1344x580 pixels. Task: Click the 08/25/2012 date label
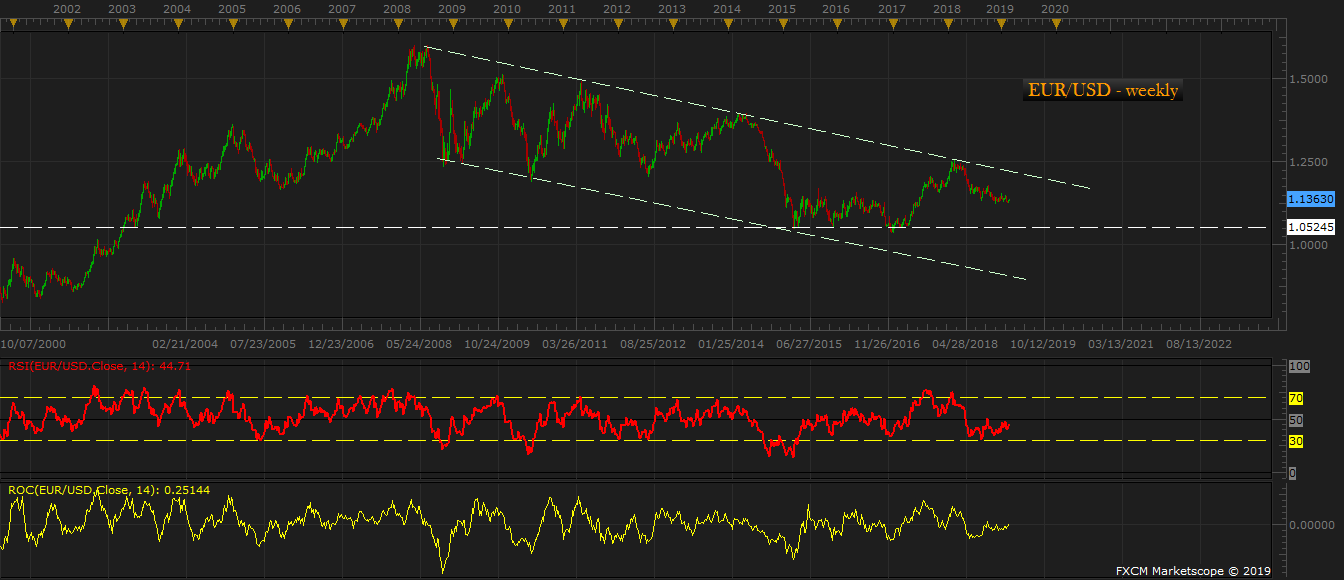coord(653,343)
